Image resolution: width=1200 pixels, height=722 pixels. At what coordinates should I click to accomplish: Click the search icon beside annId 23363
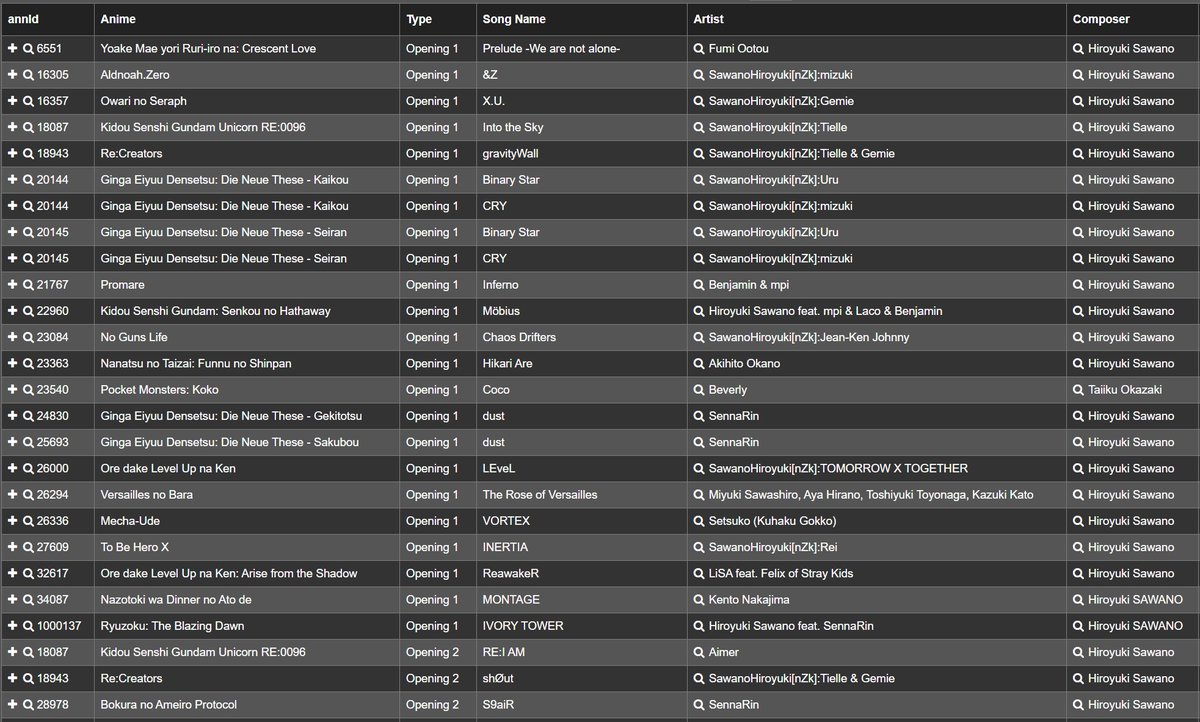coord(28,363)
